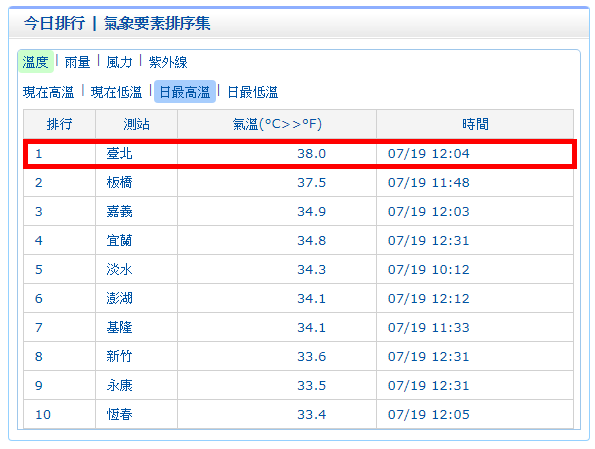The height and width of the screenshot is (449, 595).
Task: Open station 淡水
Action: [x=120, y=269]
